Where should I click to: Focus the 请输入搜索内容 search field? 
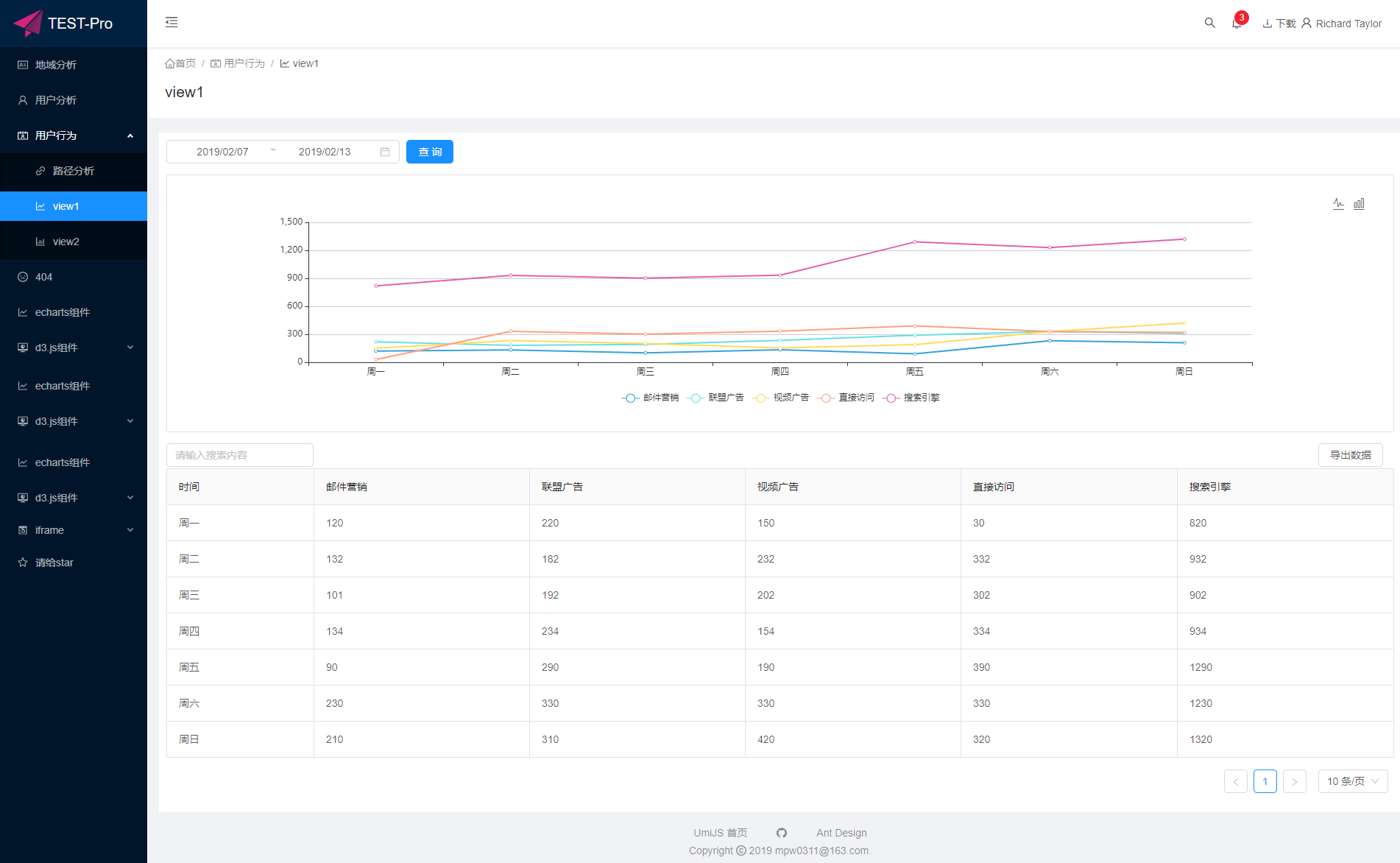tap(240, 455)
